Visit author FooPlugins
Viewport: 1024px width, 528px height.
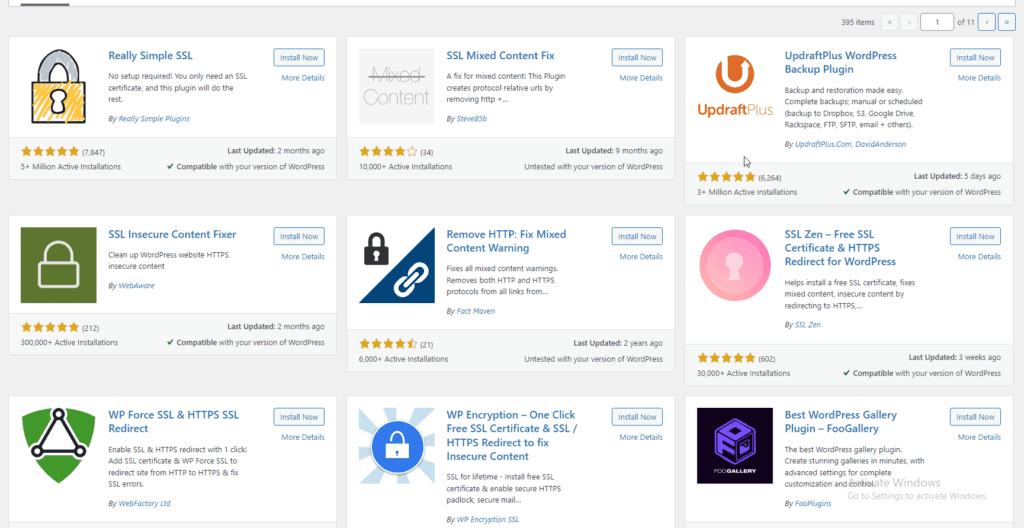tap(814, 504)
